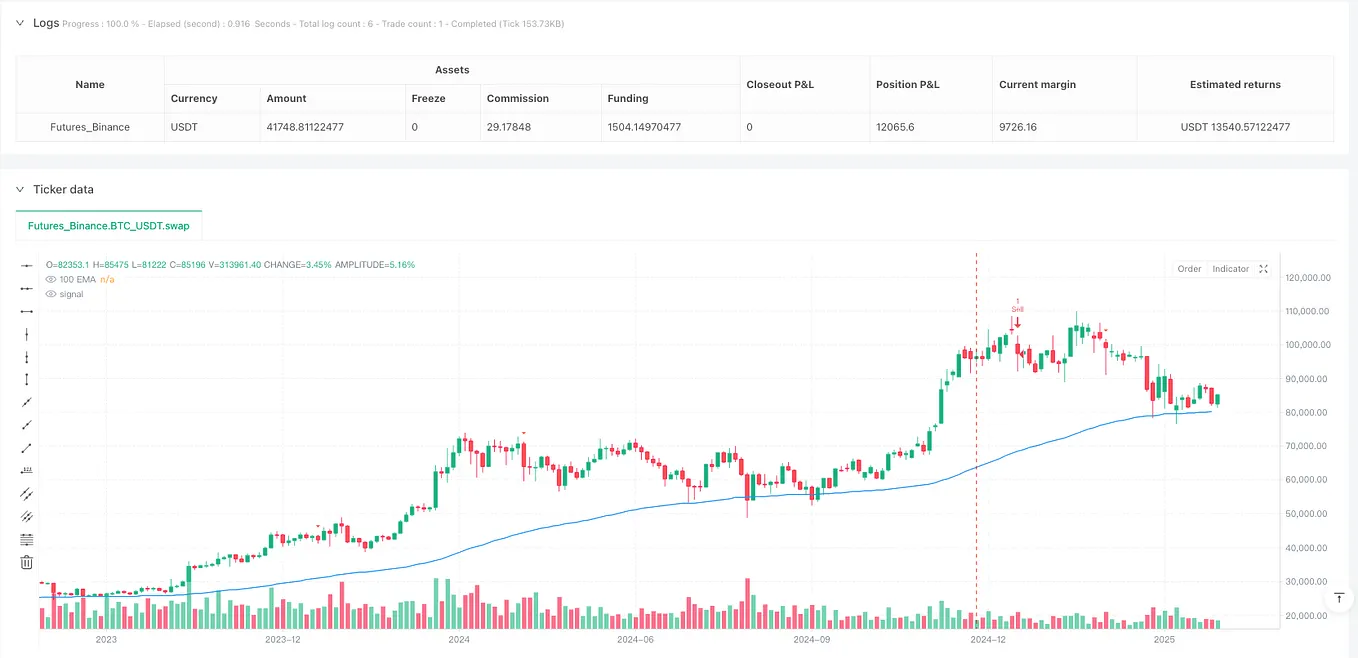This screenshot has width=1358, height=658.
Task: Click the fullscreen expand icon on the chart
Action: (1263, 268)
